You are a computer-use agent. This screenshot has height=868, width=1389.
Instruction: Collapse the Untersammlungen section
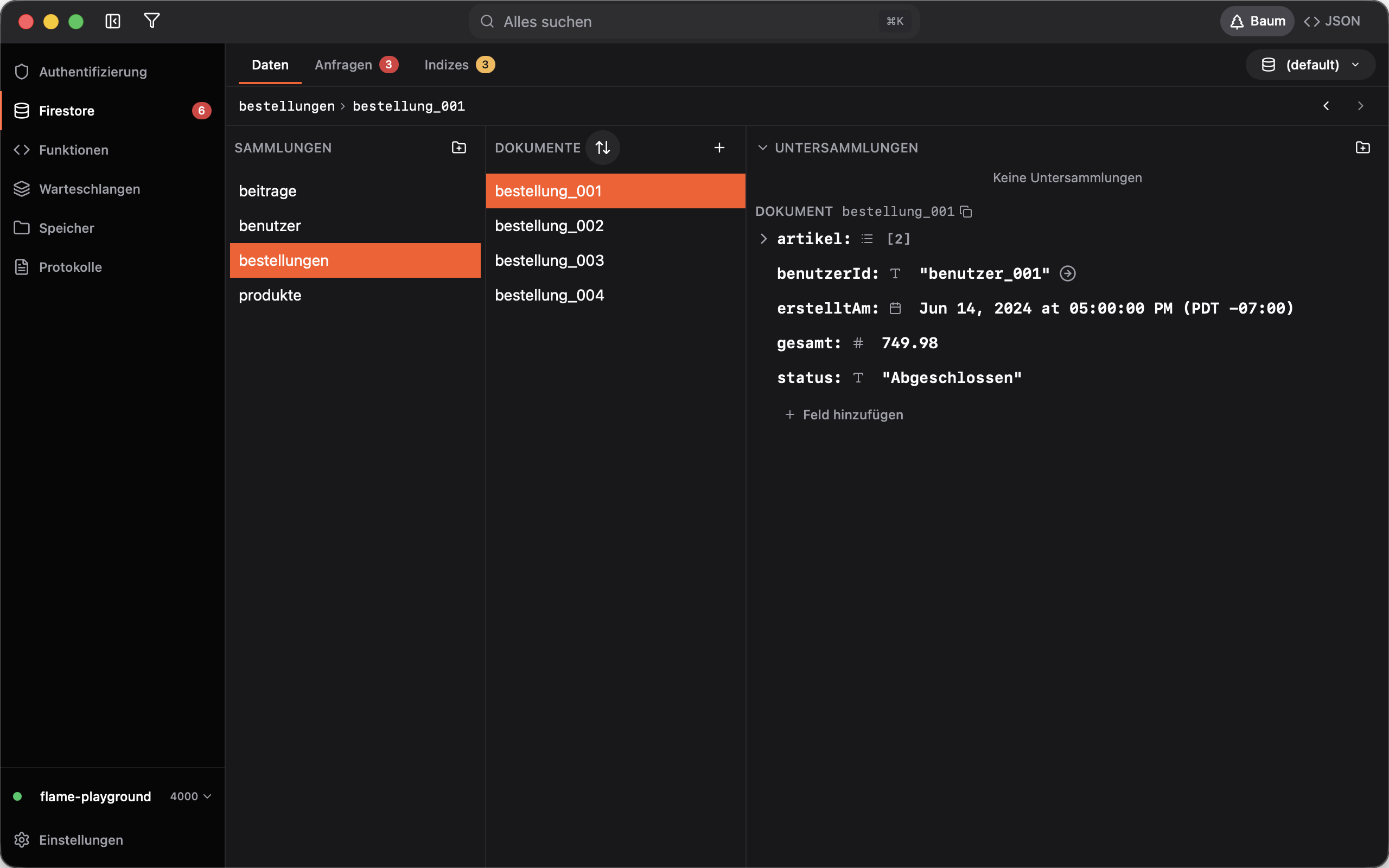pos(762,148)
